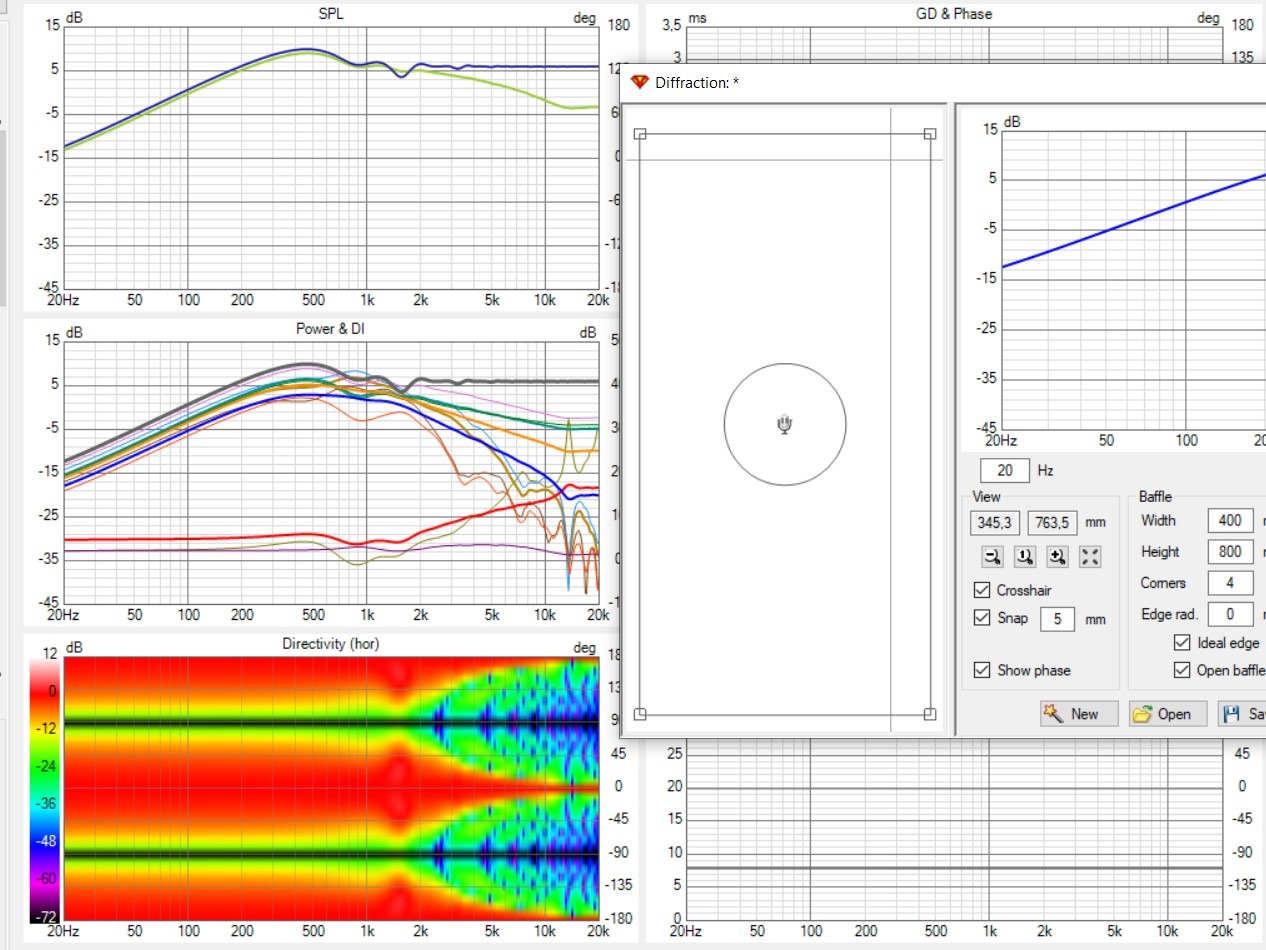Uncheck the Open baffle option

coord(1182,670)
